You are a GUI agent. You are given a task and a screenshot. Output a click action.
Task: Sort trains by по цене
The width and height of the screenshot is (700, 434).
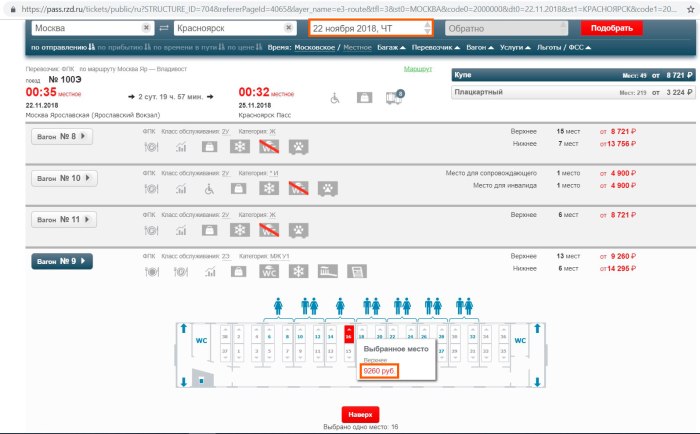[245, 47]
